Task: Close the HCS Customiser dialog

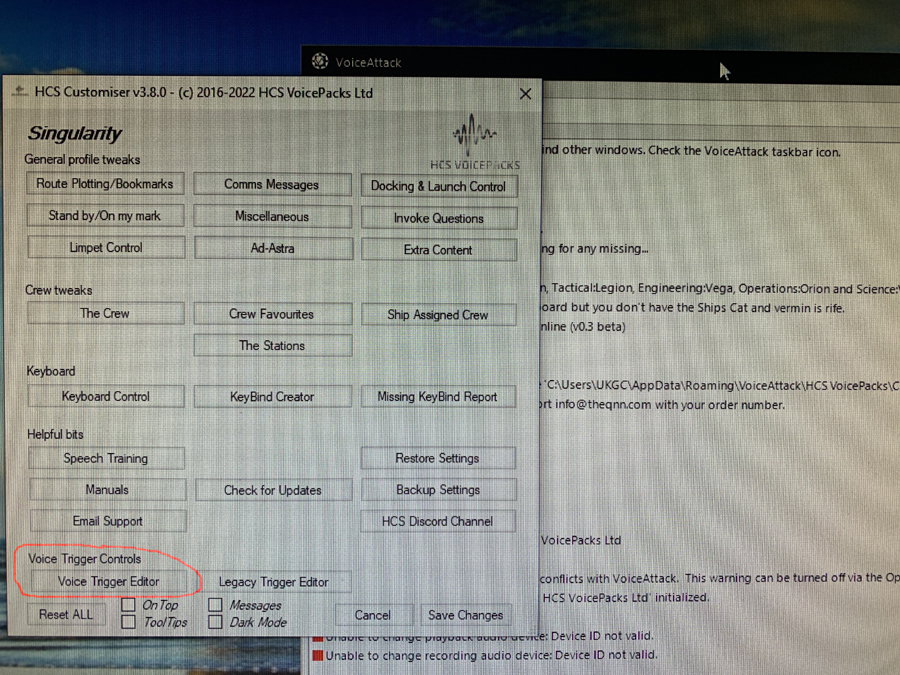Action: pos(525,94)
